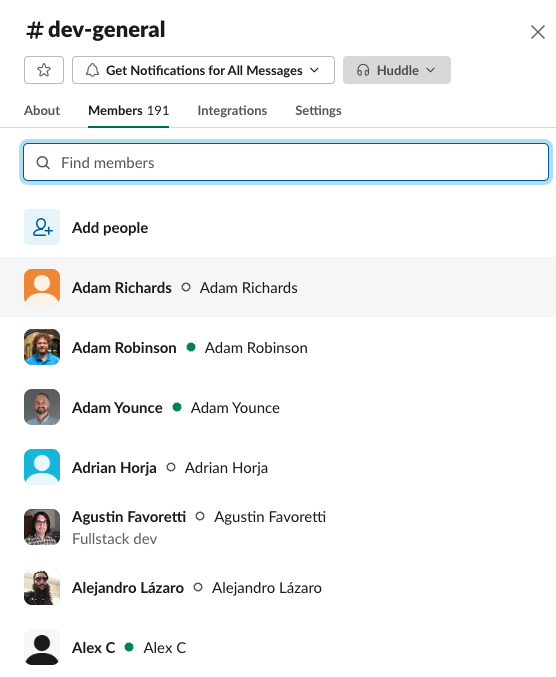Star the dev-general channel

[x=44, y=70]
